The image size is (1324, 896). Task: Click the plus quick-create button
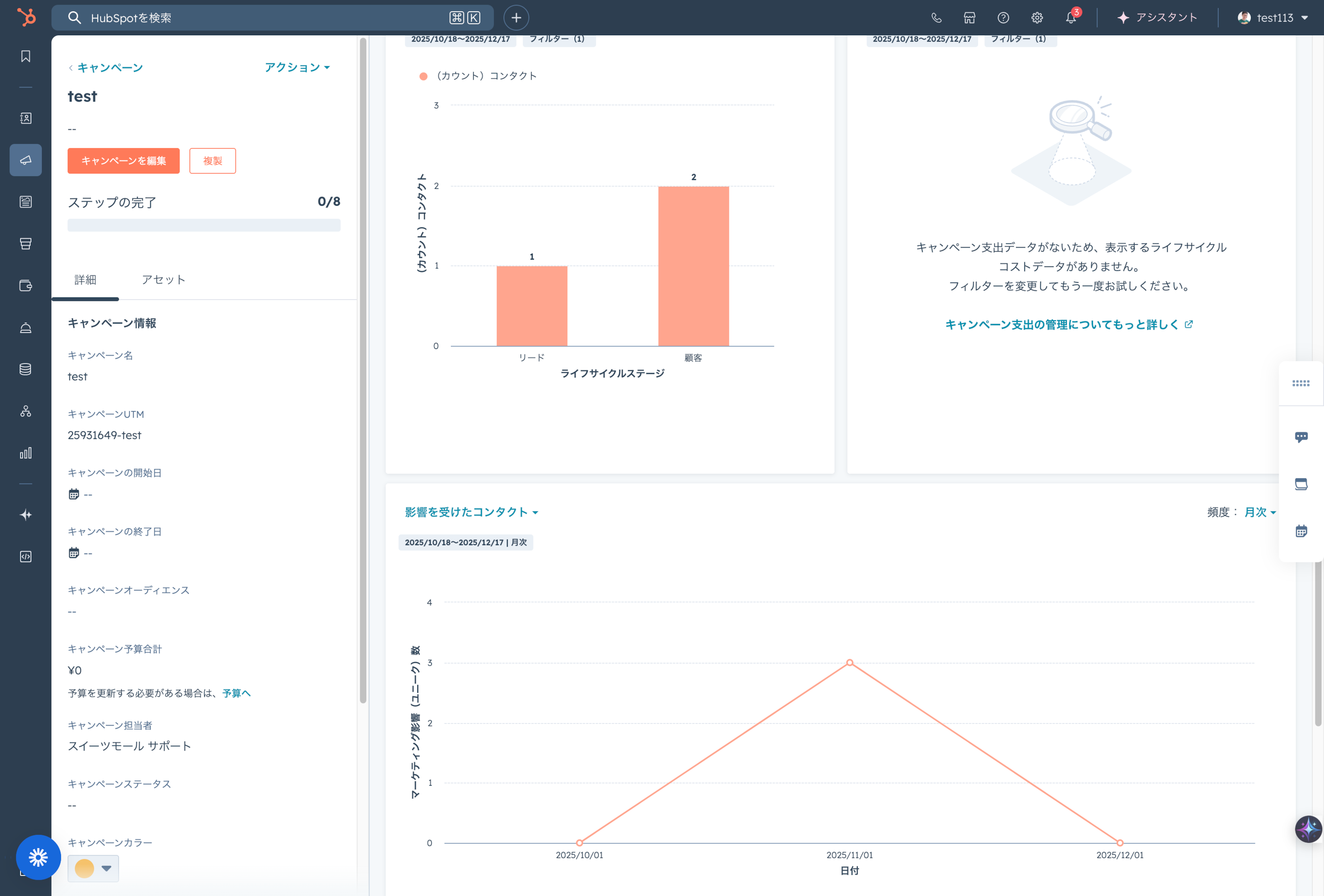coord(516,18)
